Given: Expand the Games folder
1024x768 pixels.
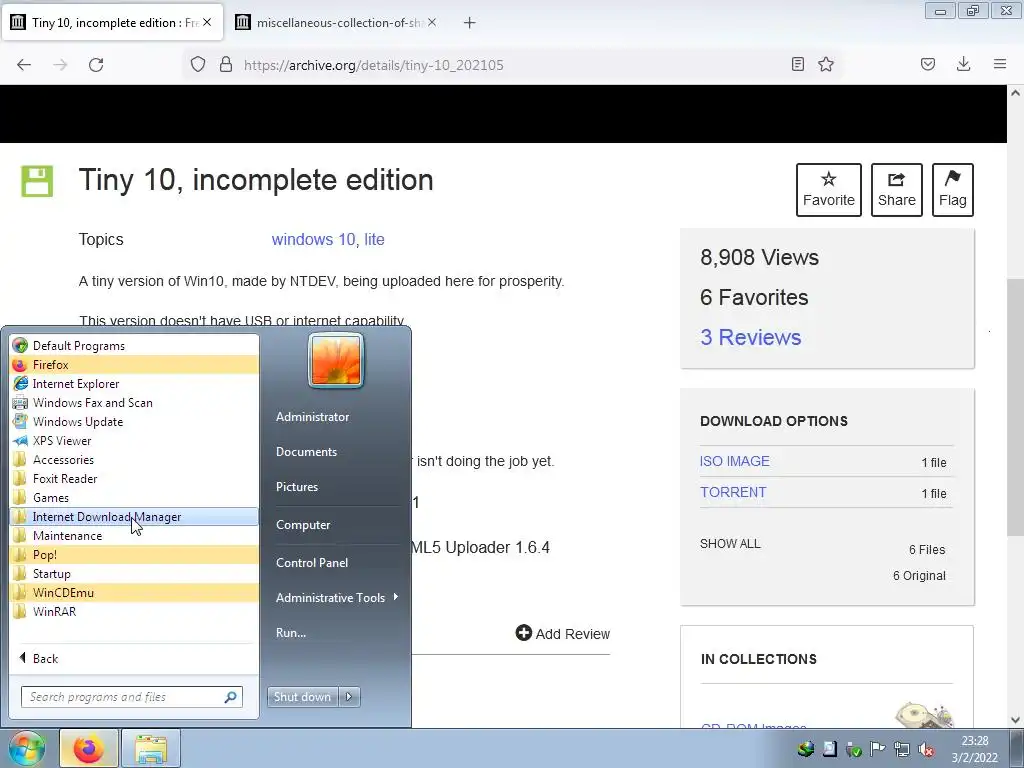Looking at the screenshot, I should point(134,497).
